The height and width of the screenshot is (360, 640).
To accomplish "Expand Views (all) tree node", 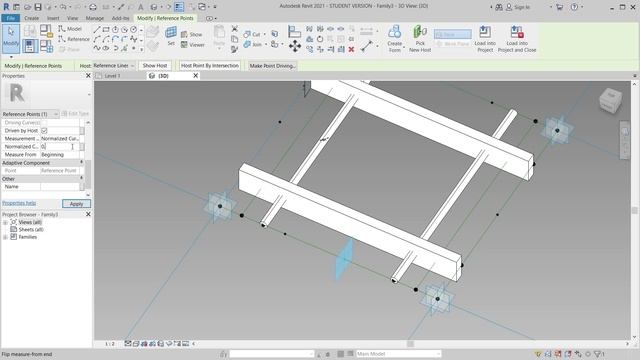I will (5, 222).
